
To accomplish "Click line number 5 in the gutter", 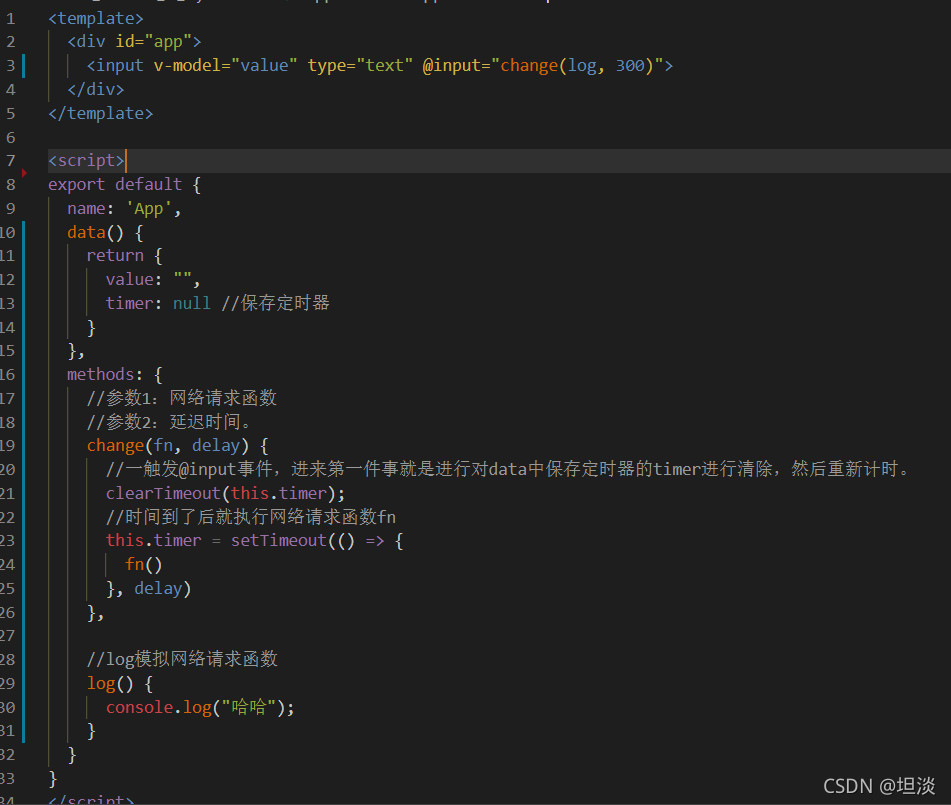I will point(10,113).
